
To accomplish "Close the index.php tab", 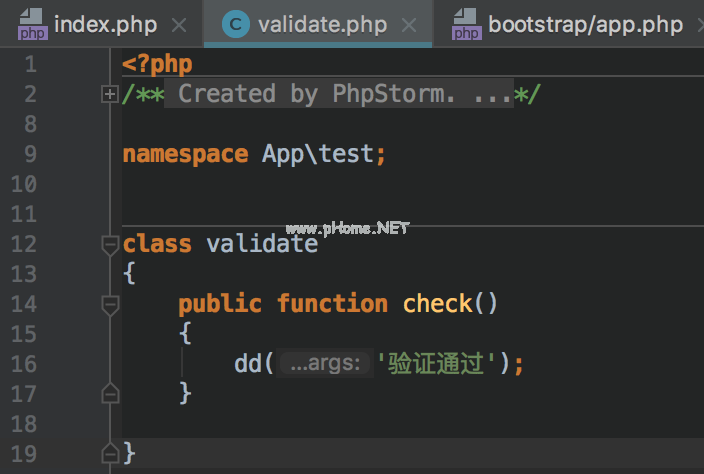I will (x=178, y=25).
